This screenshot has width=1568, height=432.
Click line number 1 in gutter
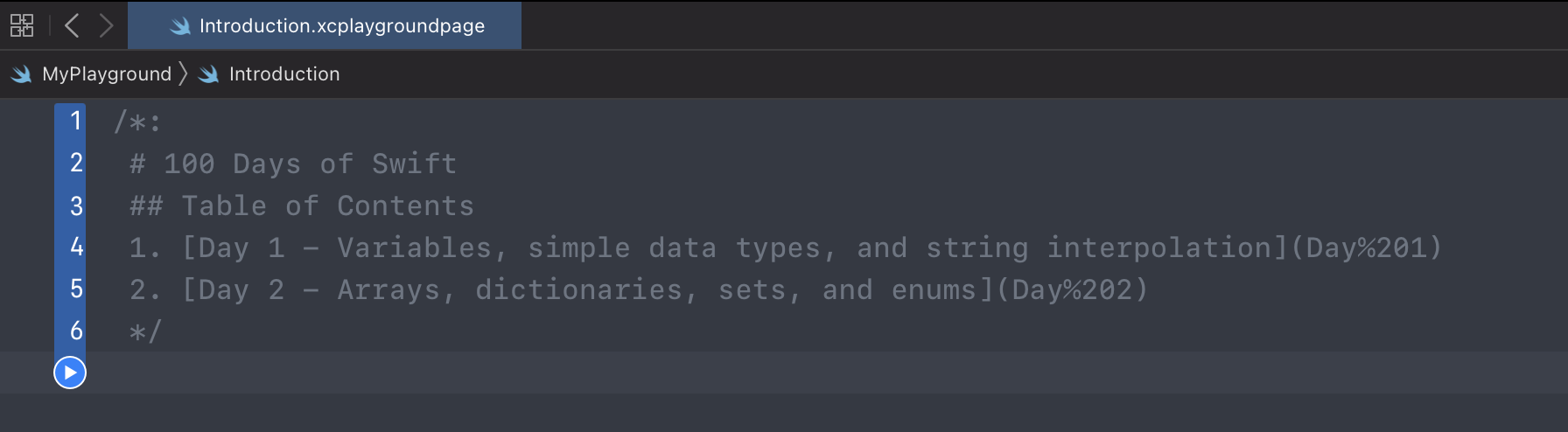click(76, 121)
